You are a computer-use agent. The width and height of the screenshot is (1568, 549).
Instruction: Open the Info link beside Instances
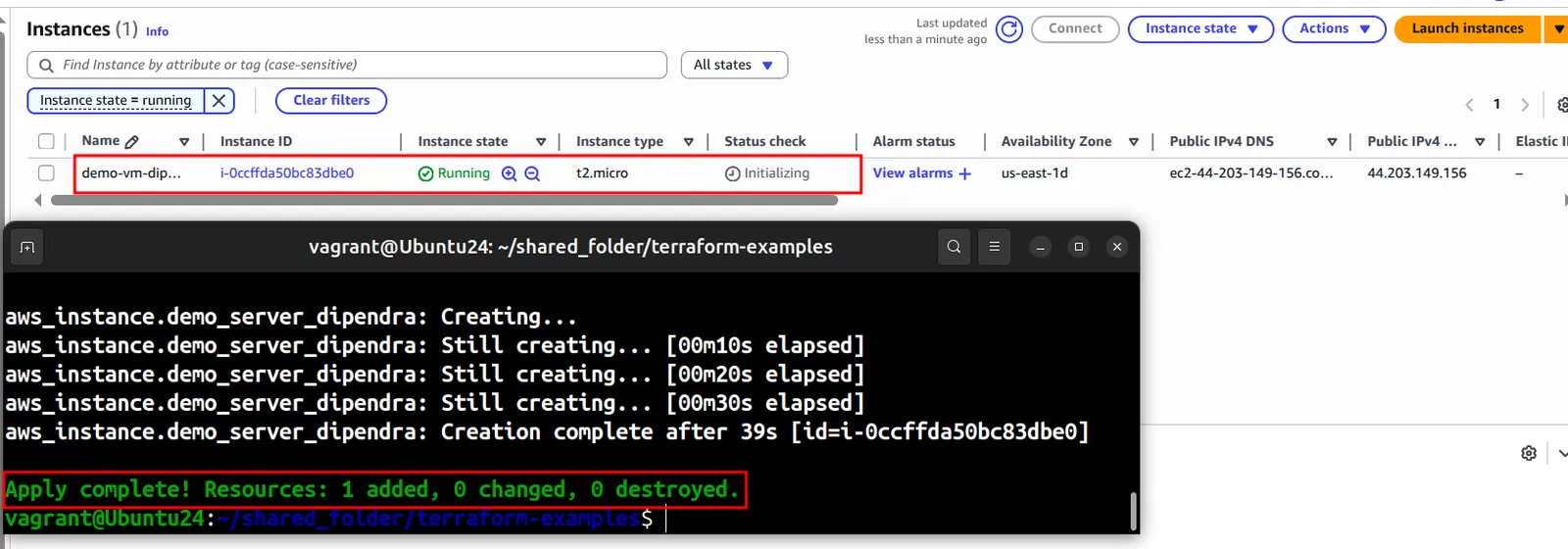click(157, 31)
